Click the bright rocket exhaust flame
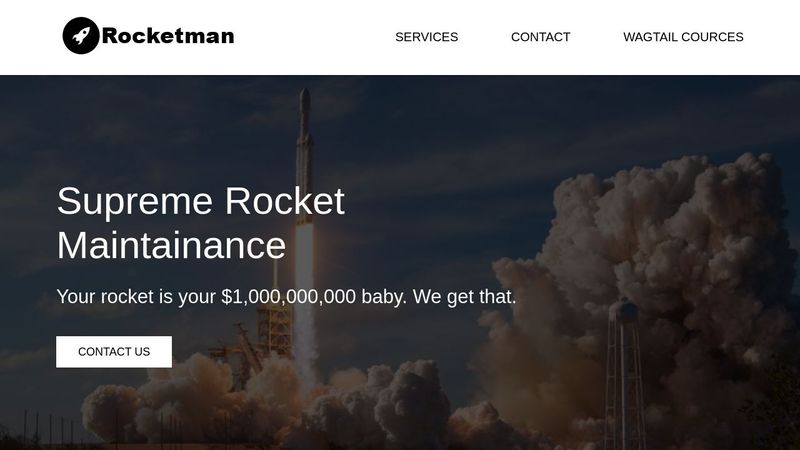The height and width of the screenshot is (450, 800). pos(304,265)
